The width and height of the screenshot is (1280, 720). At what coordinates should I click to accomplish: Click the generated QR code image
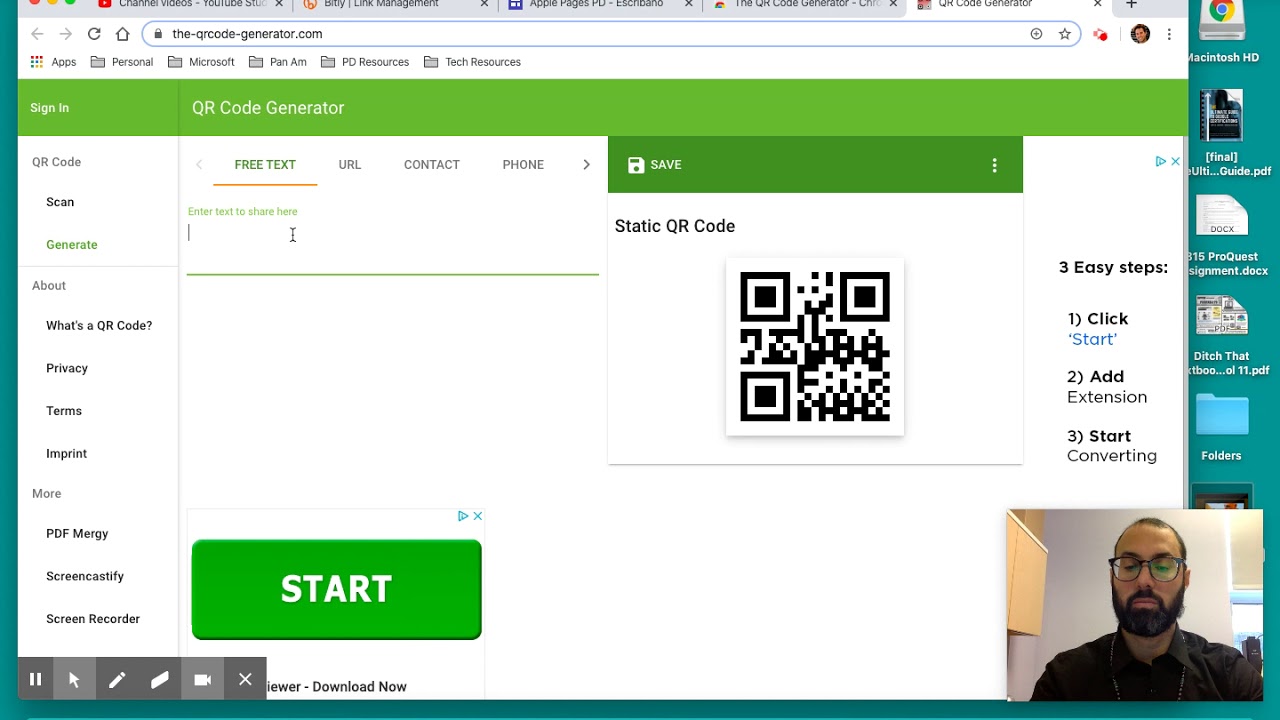coord(815,347)
